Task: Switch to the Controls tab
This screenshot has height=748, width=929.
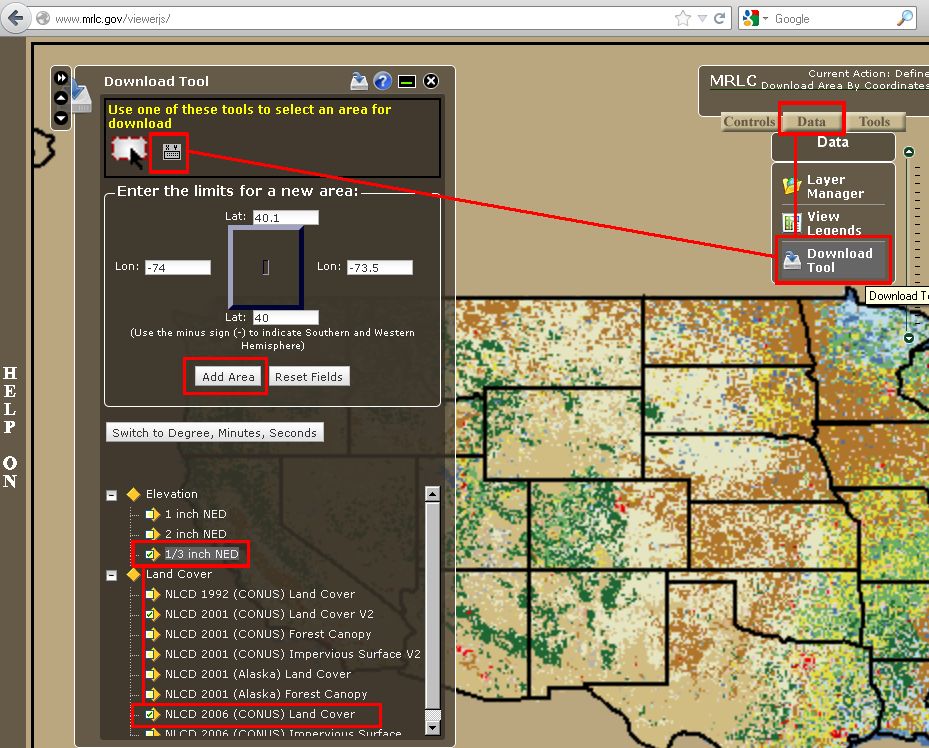Action: click(749, 122)
